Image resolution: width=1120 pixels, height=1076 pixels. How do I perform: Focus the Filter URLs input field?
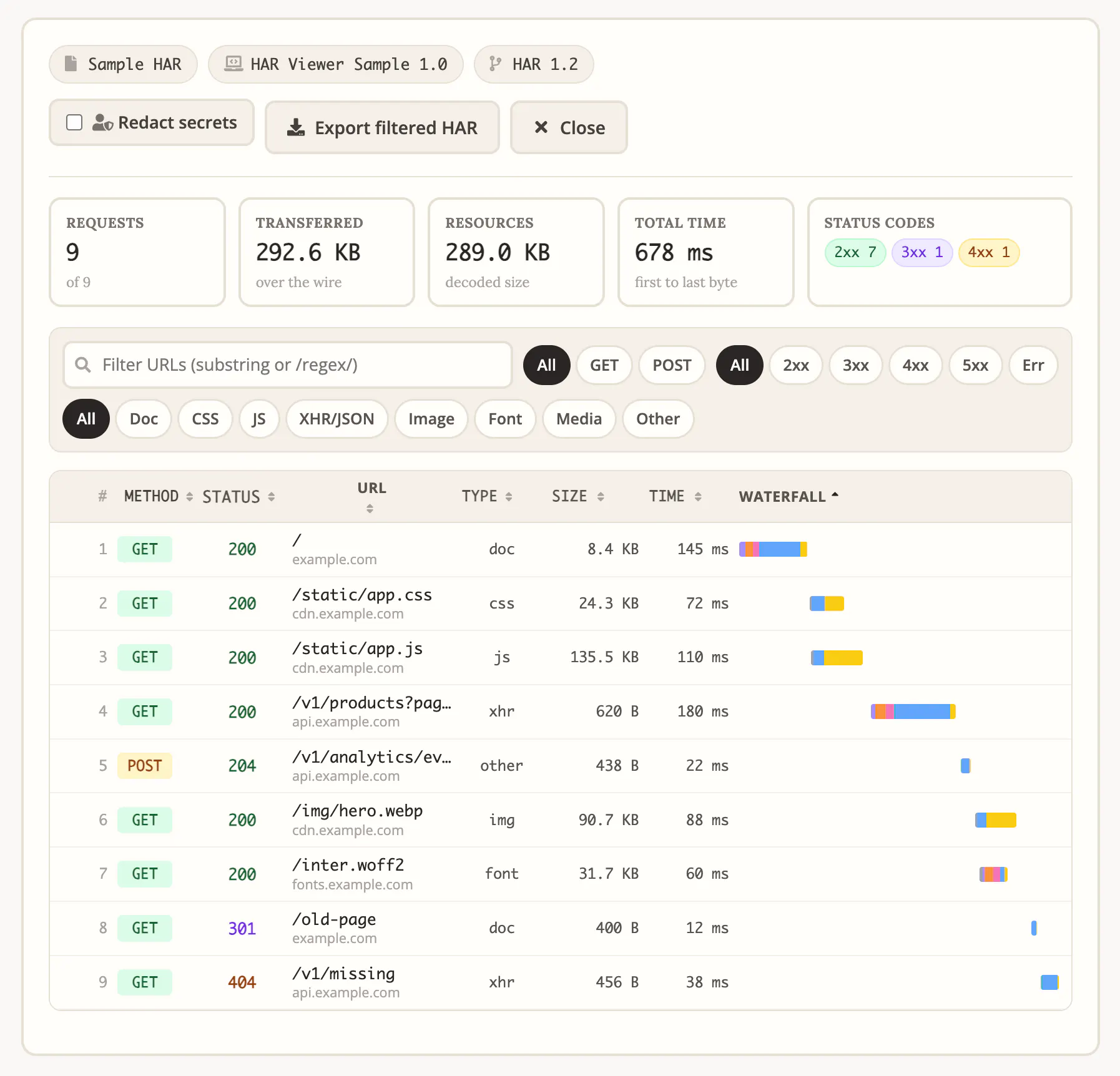tap(288, 364)
